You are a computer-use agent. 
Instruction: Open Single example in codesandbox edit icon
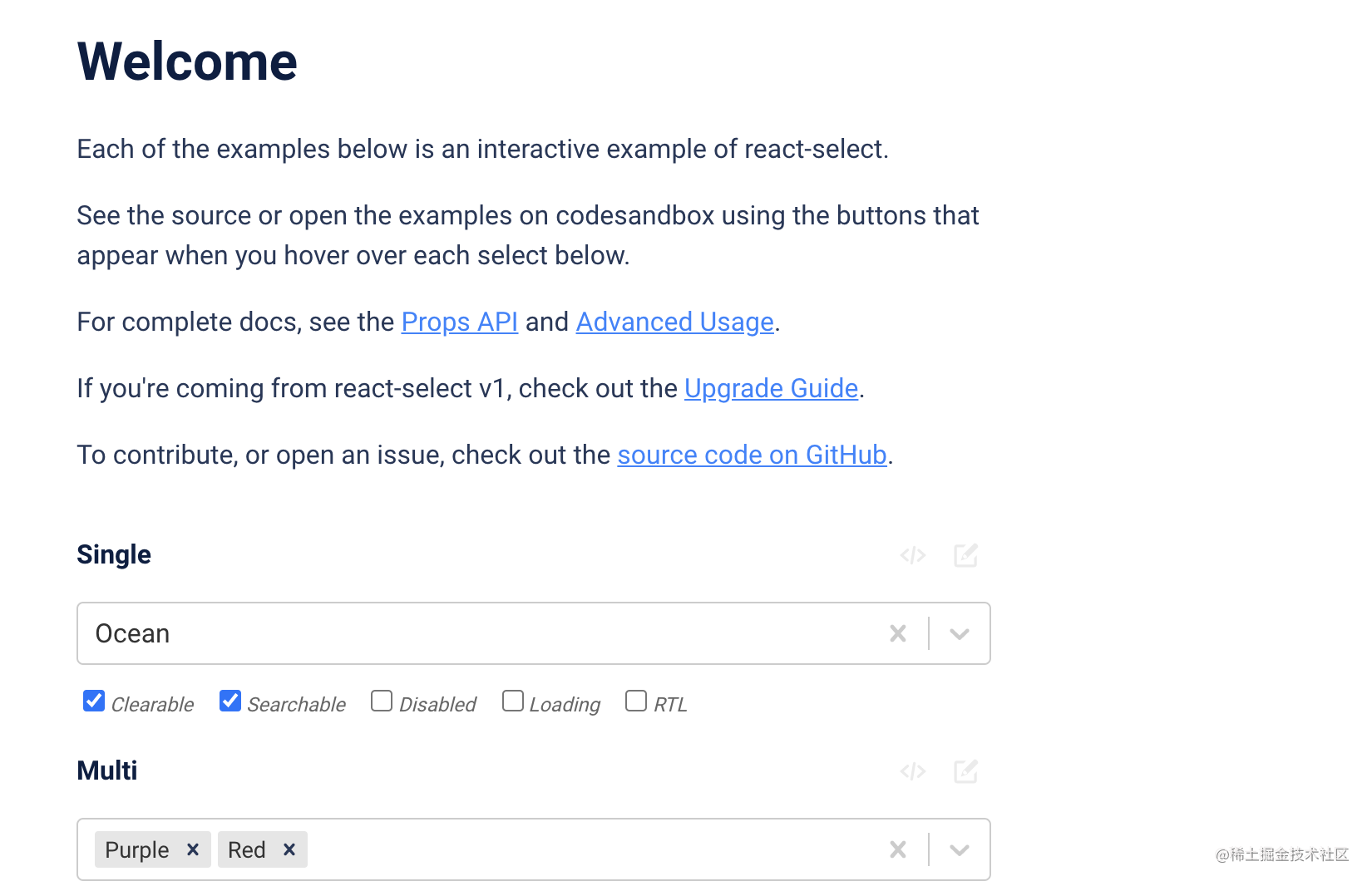[x=965, y=555]
